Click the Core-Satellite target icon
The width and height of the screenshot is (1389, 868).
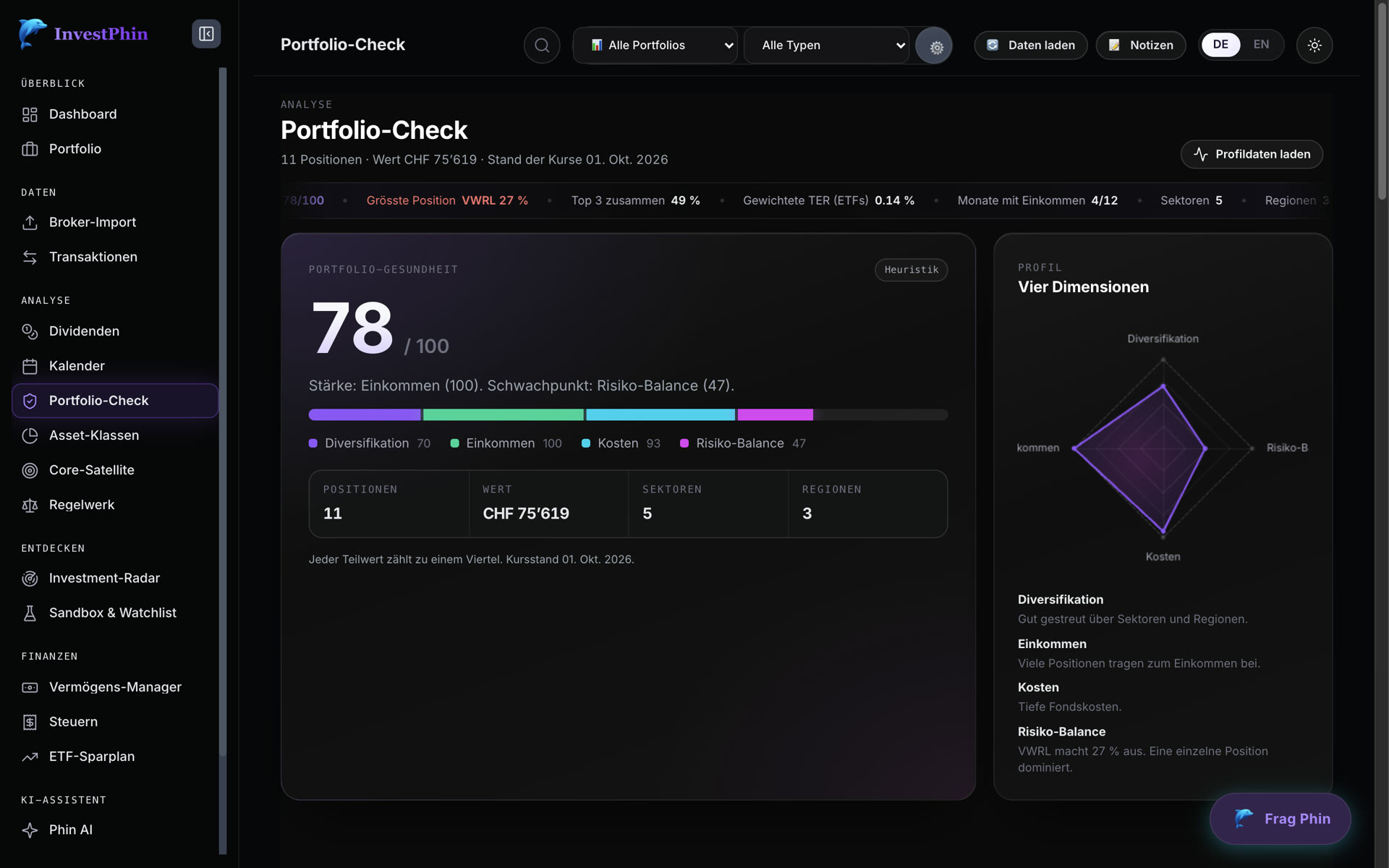tap(30, 470)
